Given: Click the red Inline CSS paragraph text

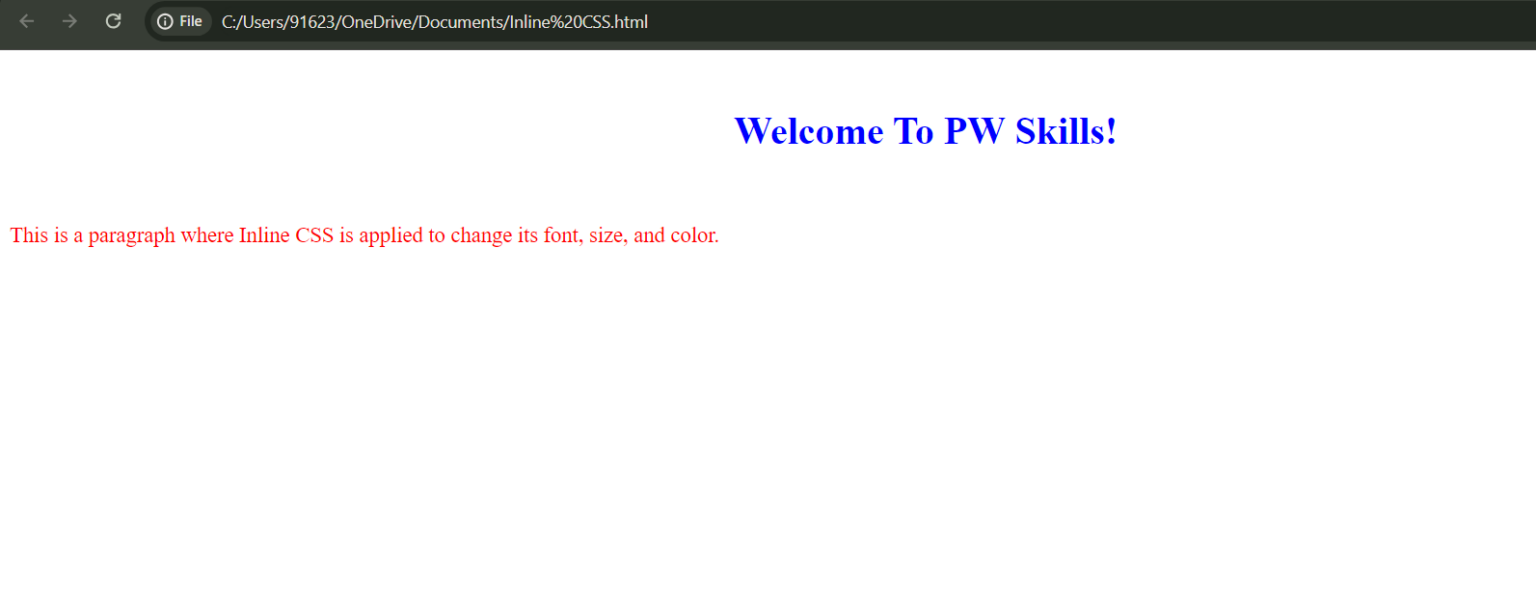Looking at the screenshot, I should [x=364, y=235].
